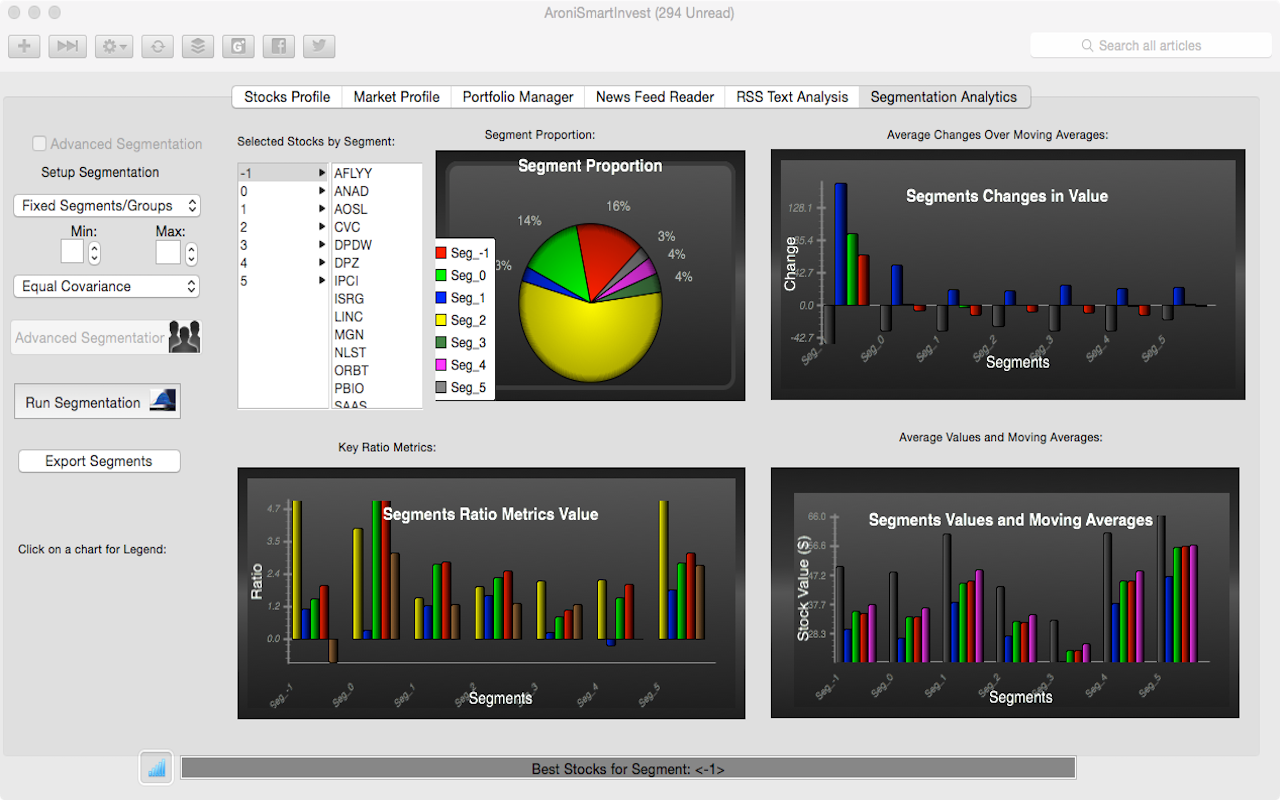Share via the Google Plus icon
This screenshot has height=800, width=1280.
(x=238, y=46)
